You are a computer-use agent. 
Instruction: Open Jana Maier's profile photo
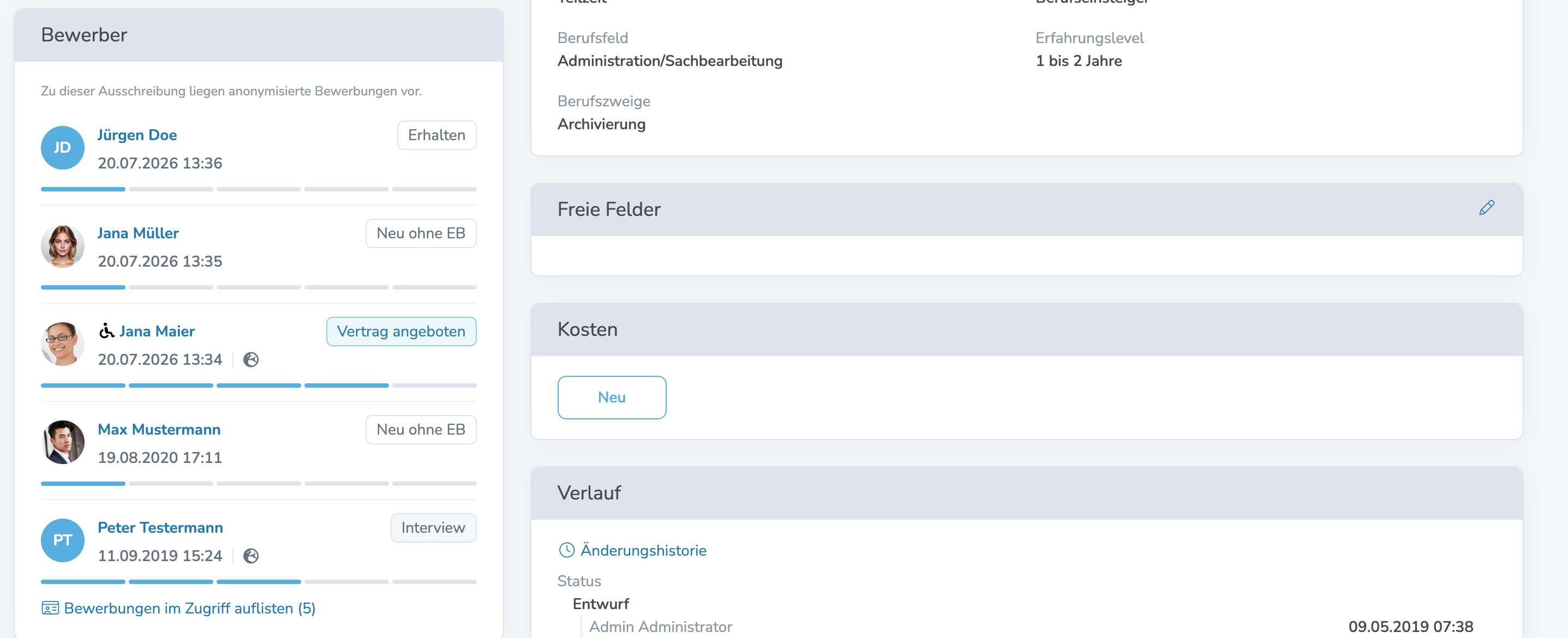click(x=62, y=344)
